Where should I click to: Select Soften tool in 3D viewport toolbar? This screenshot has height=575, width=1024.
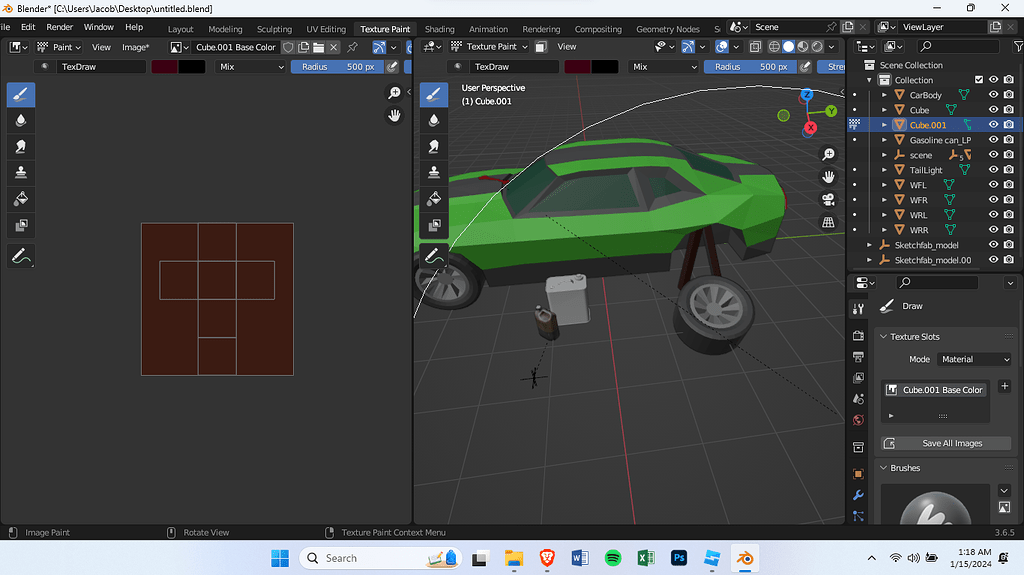coord(434,121)
